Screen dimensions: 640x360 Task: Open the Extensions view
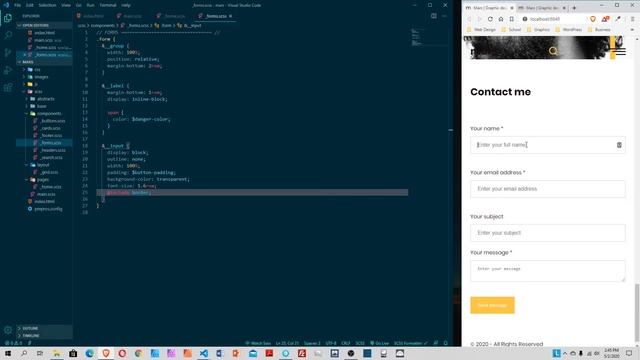(8, 87)
